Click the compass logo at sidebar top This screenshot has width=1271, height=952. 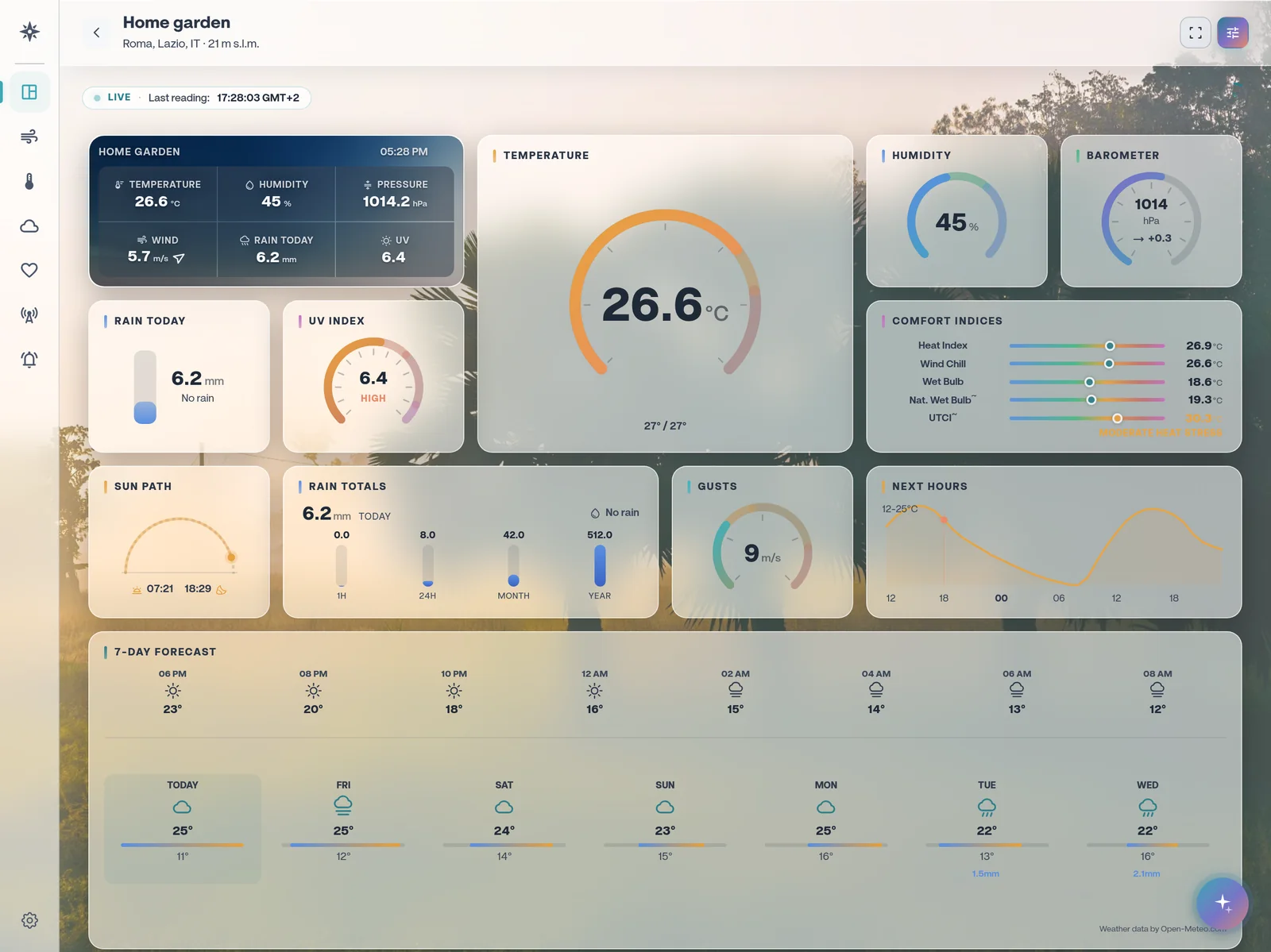(29, 32)
